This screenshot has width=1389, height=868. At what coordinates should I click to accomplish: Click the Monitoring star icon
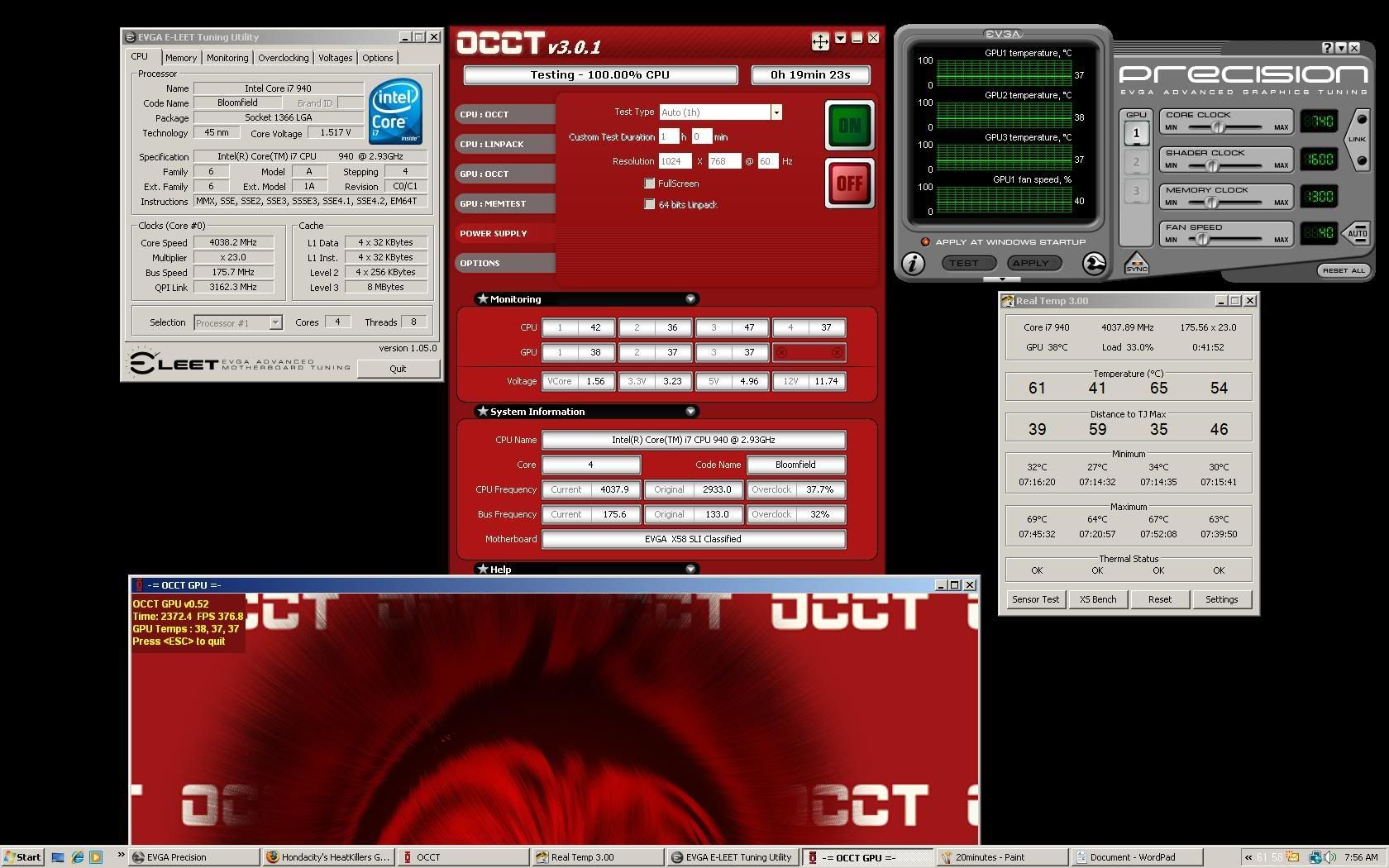tap(483, 298)
